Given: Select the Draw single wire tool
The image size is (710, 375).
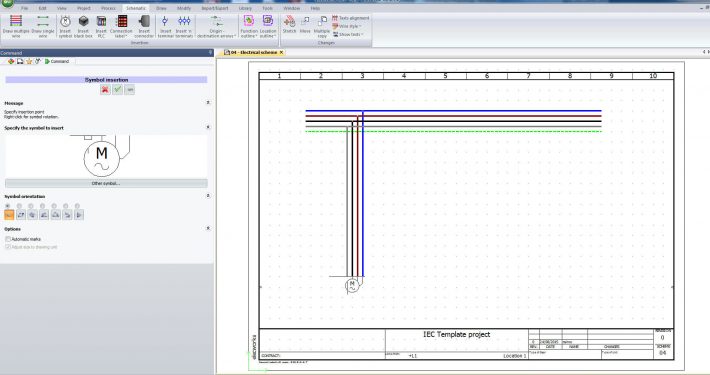Looking at the screenshot, I should tap(43, 26).
